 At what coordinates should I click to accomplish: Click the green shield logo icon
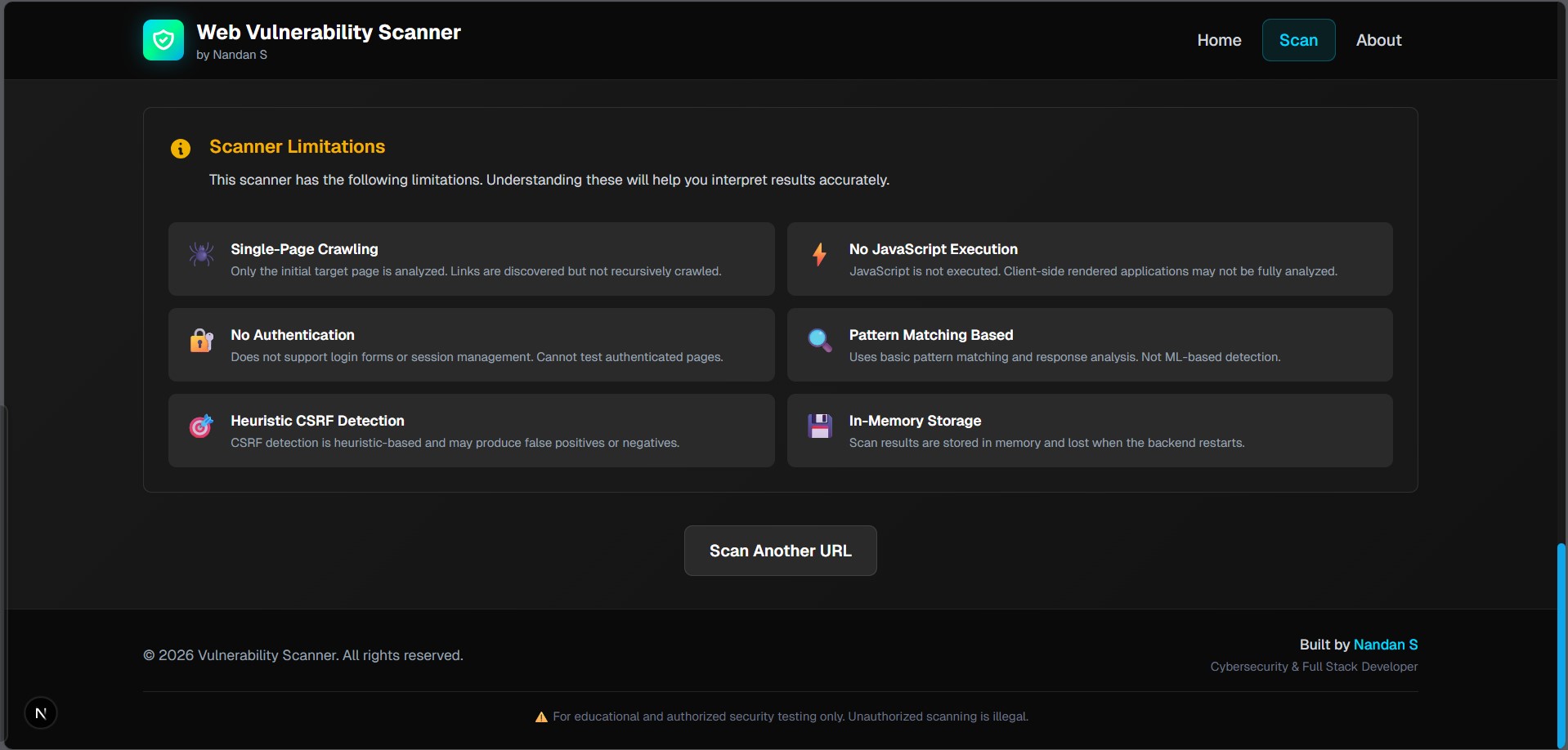click(x=164, y=40)
